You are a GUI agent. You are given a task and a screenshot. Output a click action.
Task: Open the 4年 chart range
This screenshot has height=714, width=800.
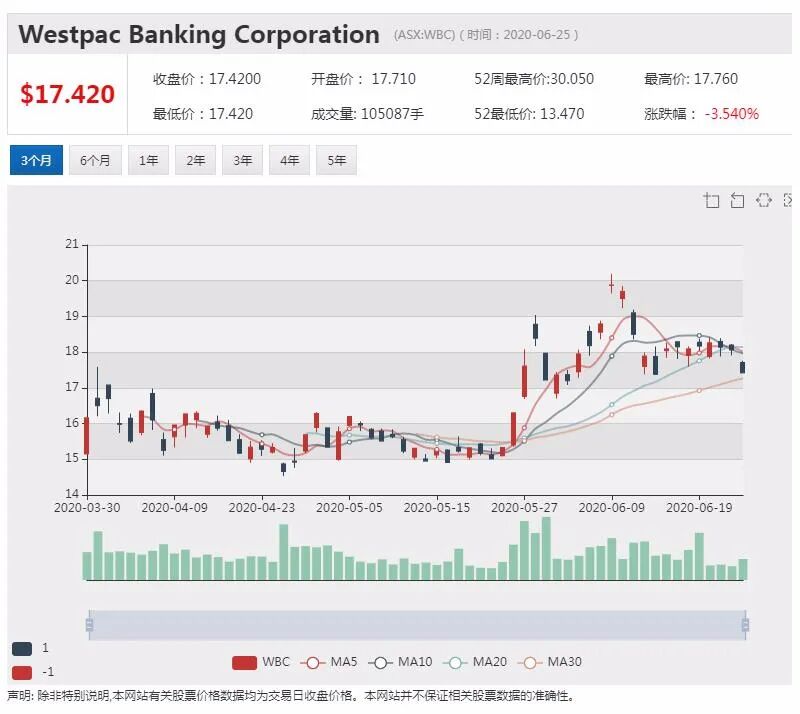click(x=289, y=160)
